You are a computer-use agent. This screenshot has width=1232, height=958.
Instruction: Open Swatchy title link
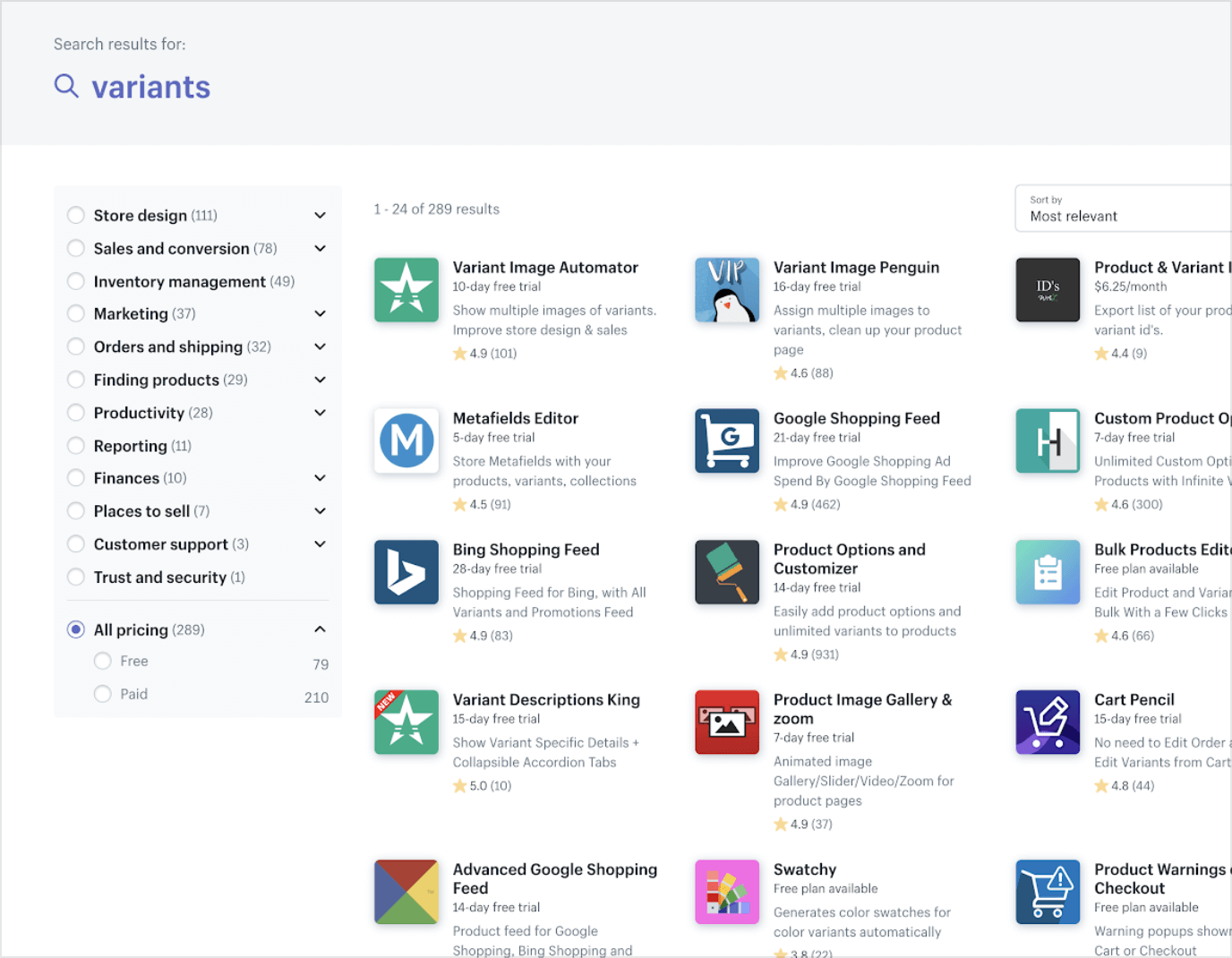tap(805, 869)
